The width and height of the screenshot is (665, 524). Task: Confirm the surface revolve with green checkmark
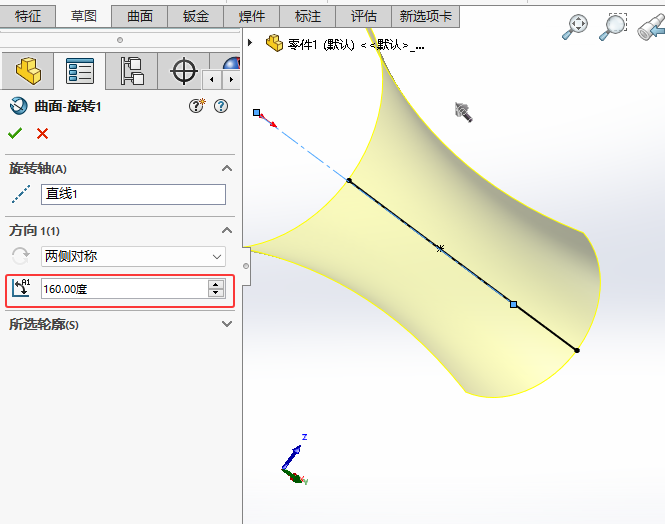click(15, 134)
